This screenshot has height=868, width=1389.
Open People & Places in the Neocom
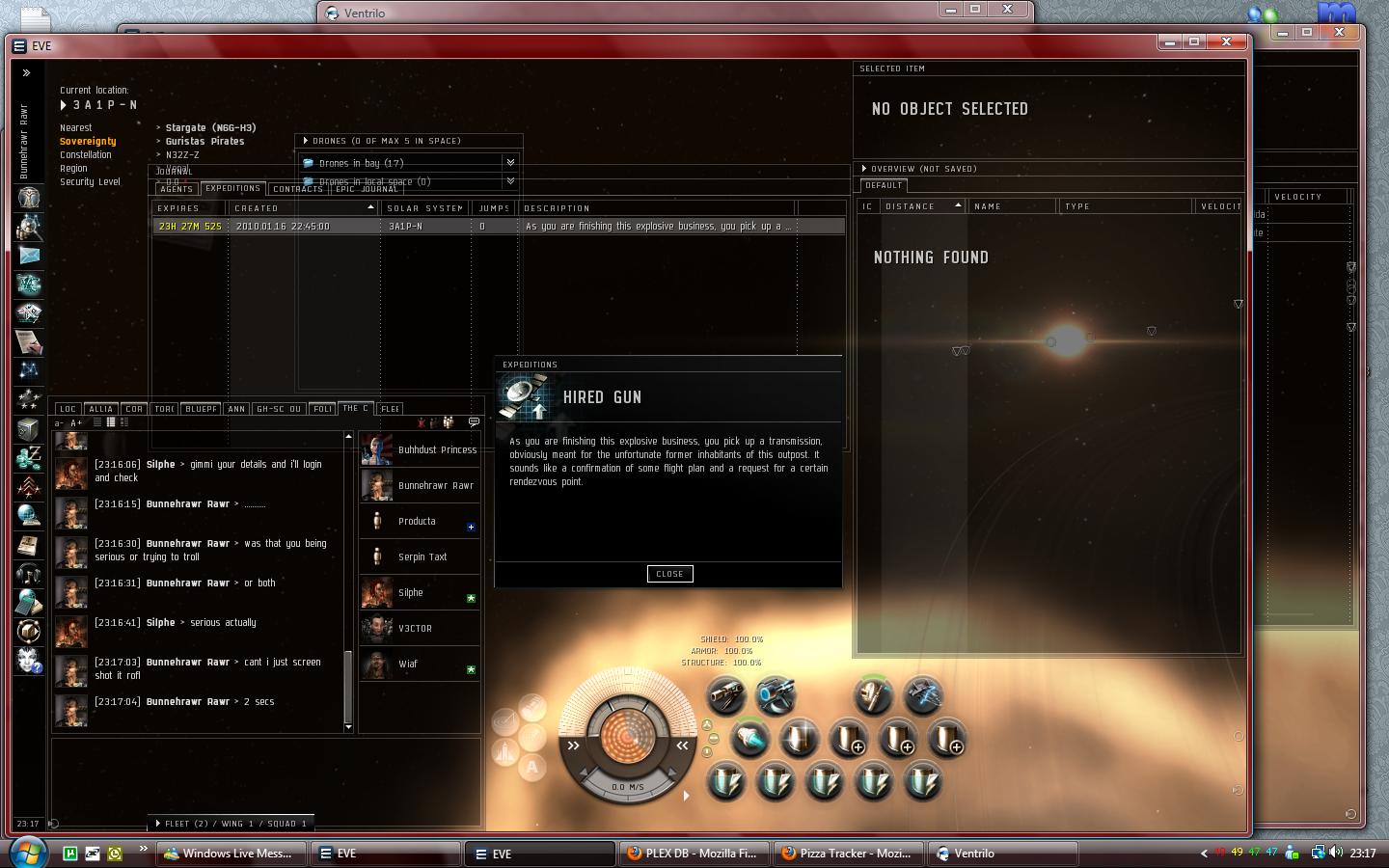click(29, 226)
